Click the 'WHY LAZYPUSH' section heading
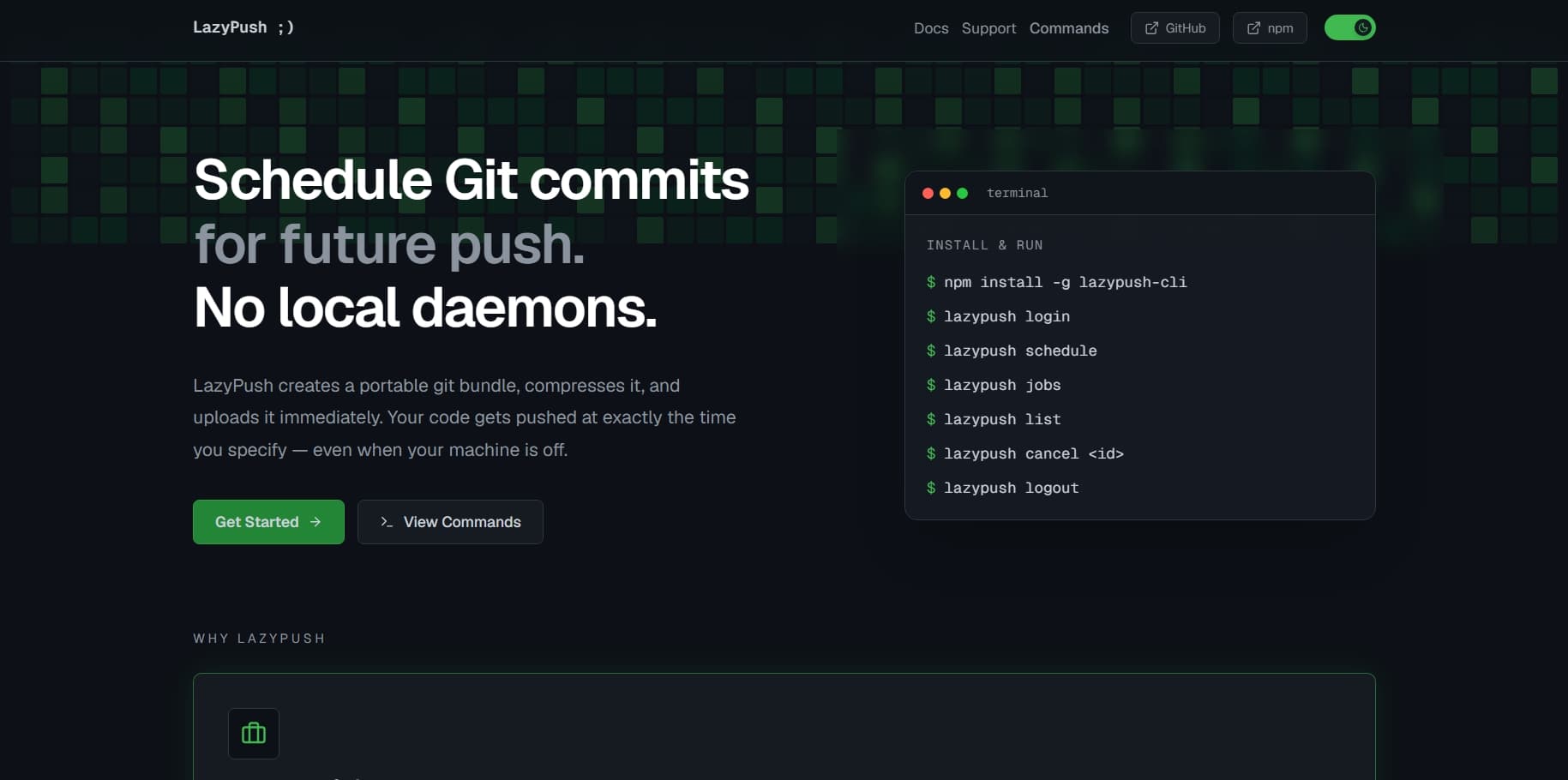The width and height of the screenshot is (1568, 780). coord(259,639)
